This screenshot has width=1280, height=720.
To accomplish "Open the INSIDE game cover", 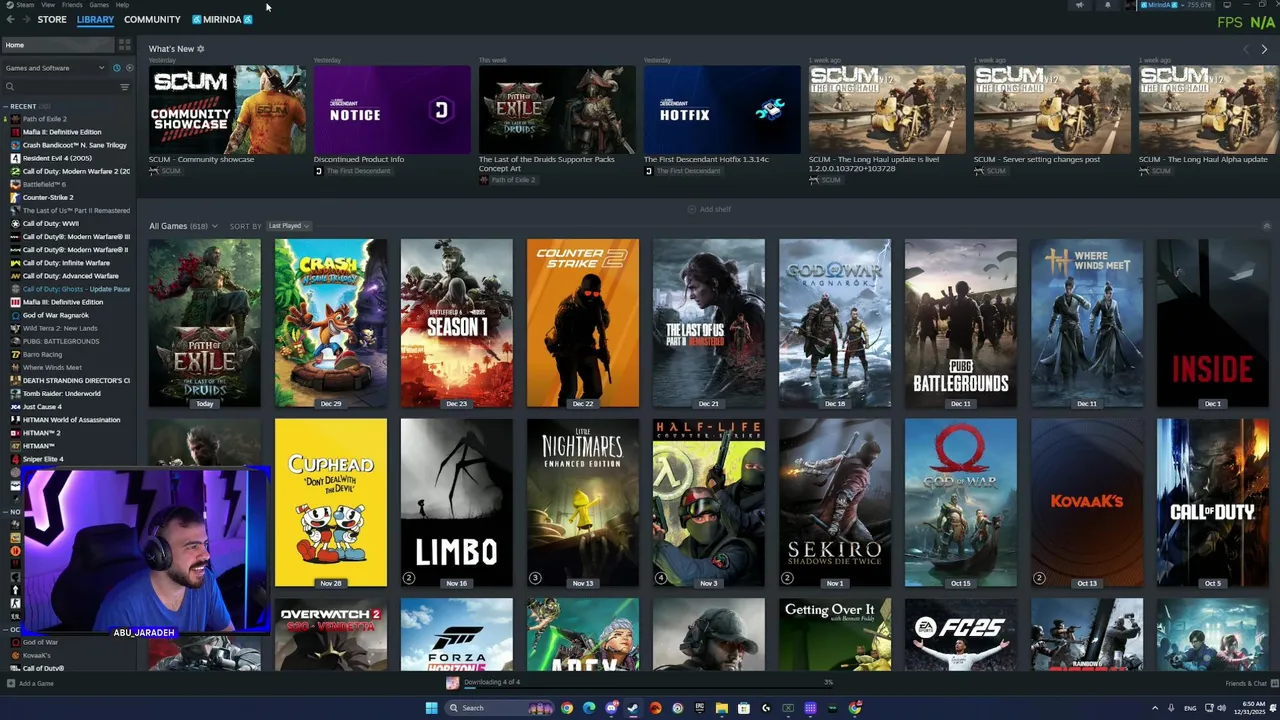I will pos(1213,323).
